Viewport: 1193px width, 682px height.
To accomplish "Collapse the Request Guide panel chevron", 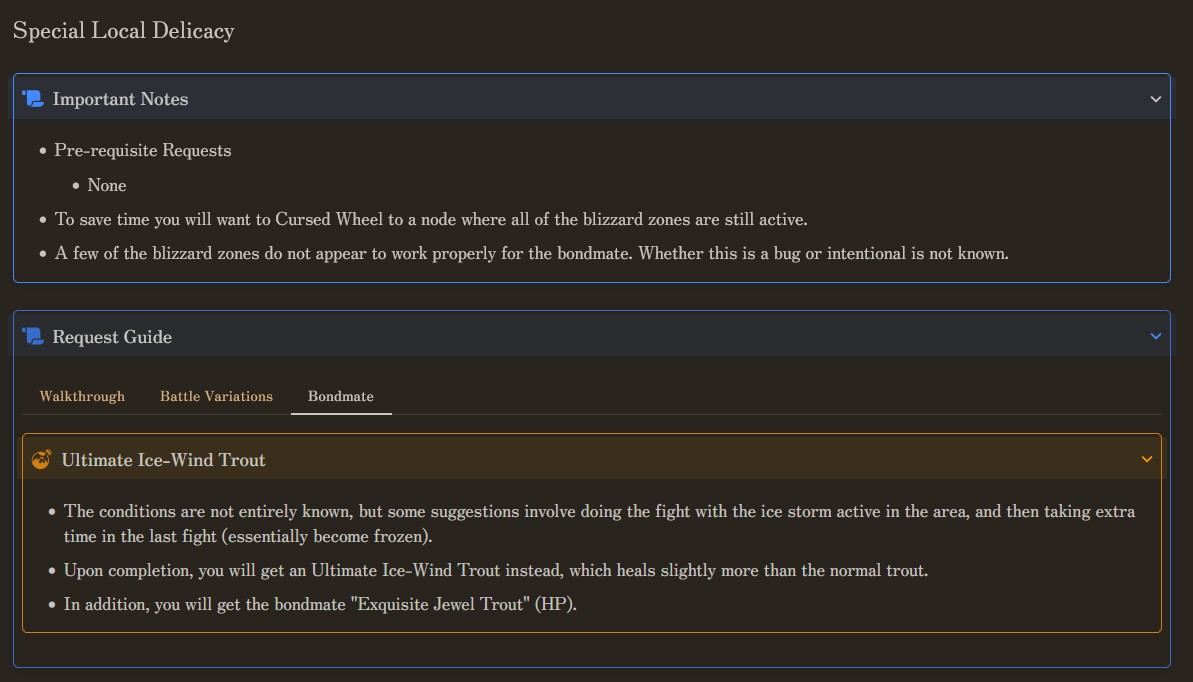I will (1156, 337).
